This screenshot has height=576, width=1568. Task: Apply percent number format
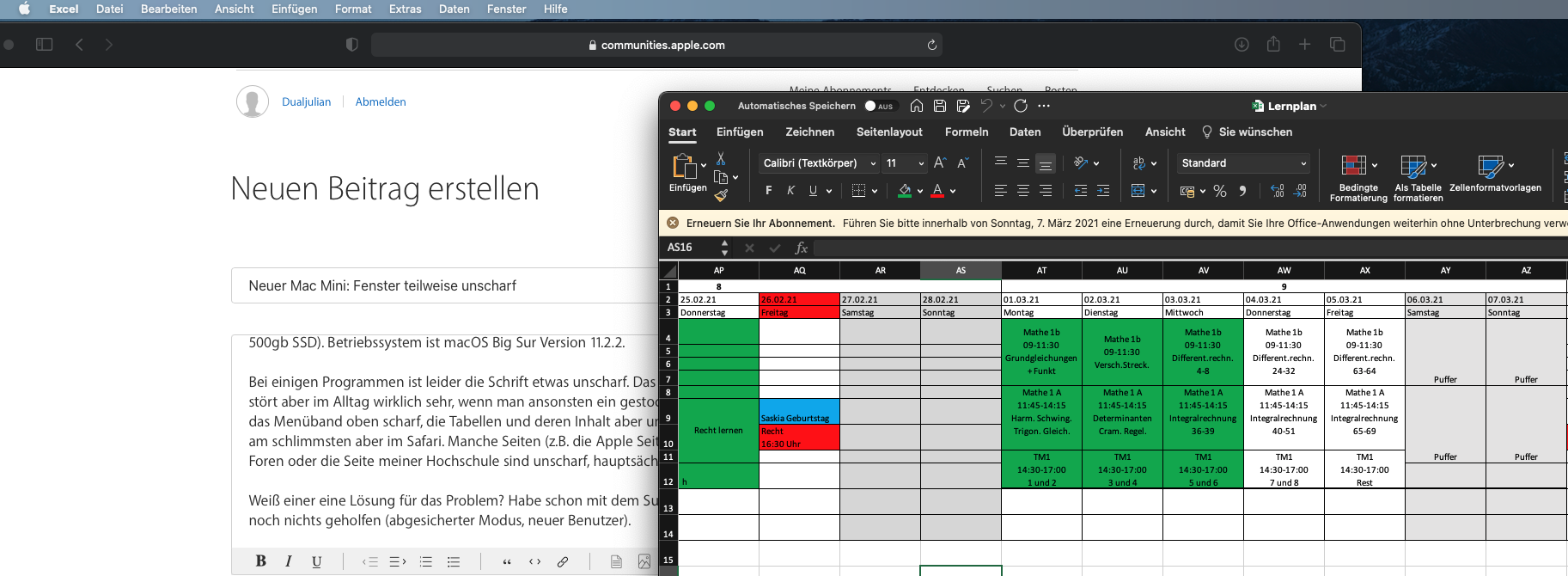click(1220, 191)
